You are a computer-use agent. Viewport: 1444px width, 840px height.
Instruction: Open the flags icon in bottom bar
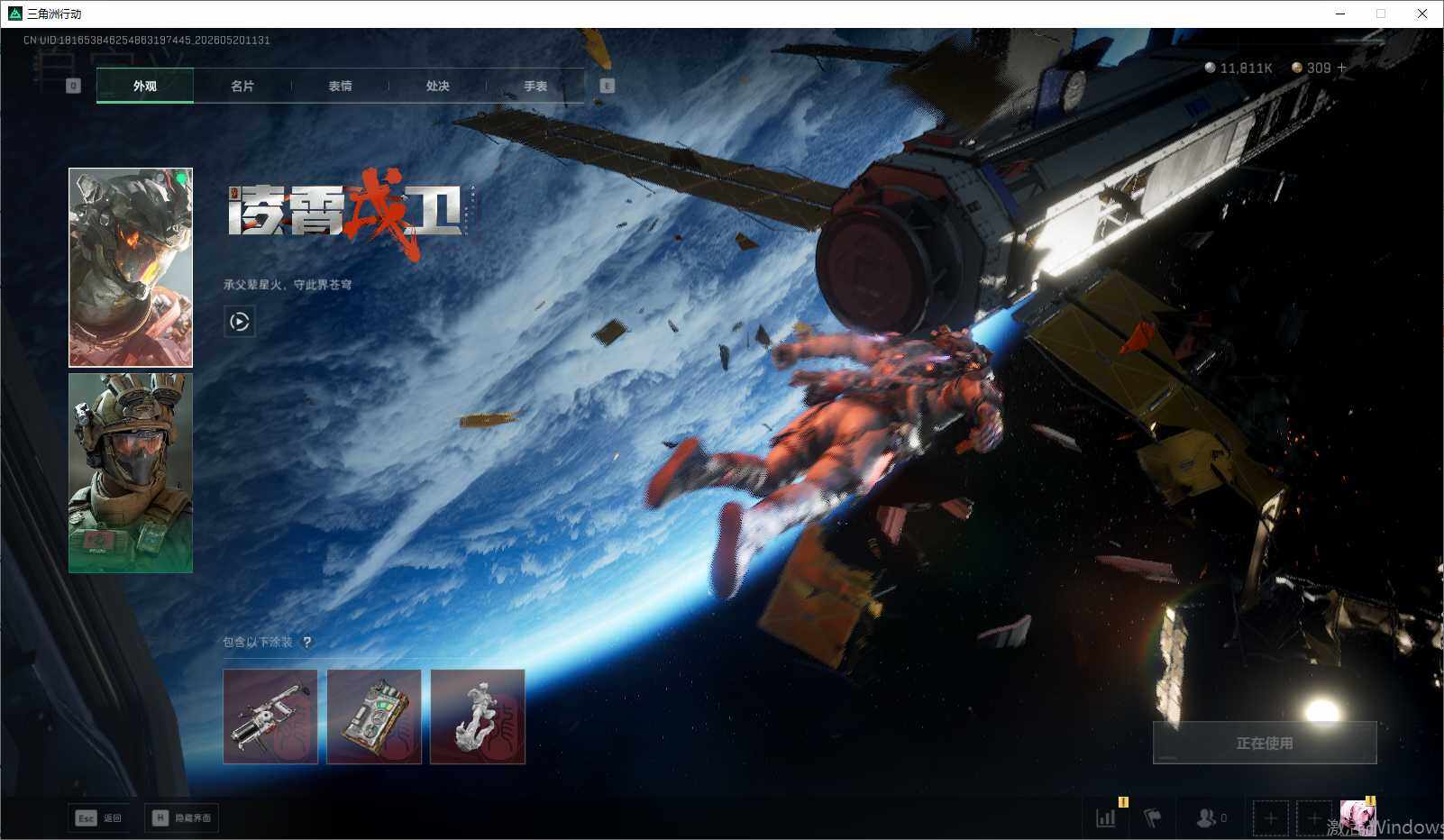(x=1152, y=818)
